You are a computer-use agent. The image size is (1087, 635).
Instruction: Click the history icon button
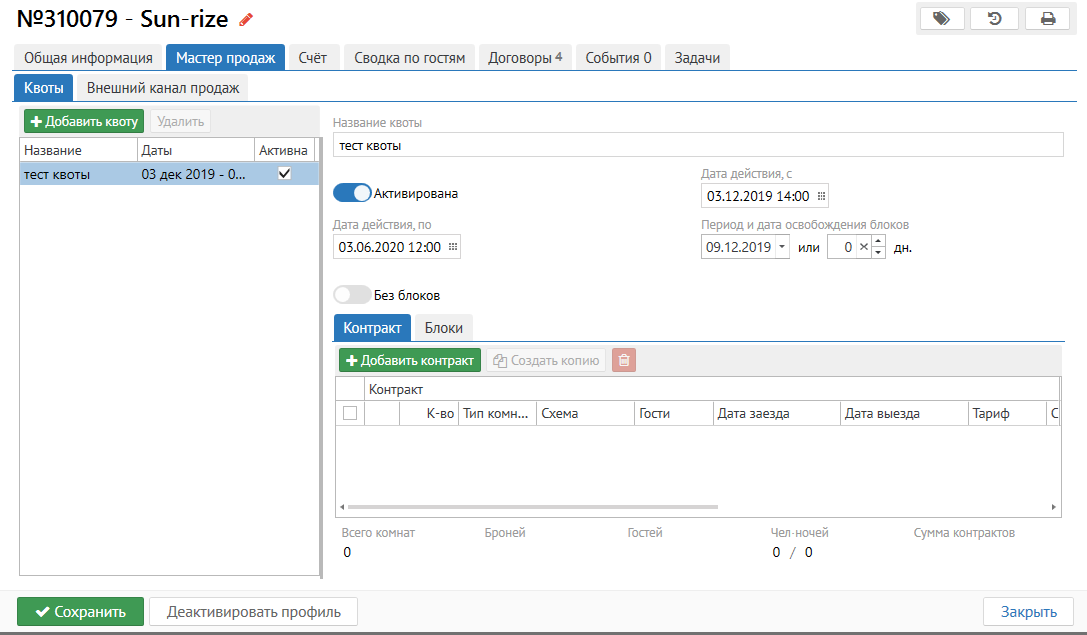click(x=994, y=19)
